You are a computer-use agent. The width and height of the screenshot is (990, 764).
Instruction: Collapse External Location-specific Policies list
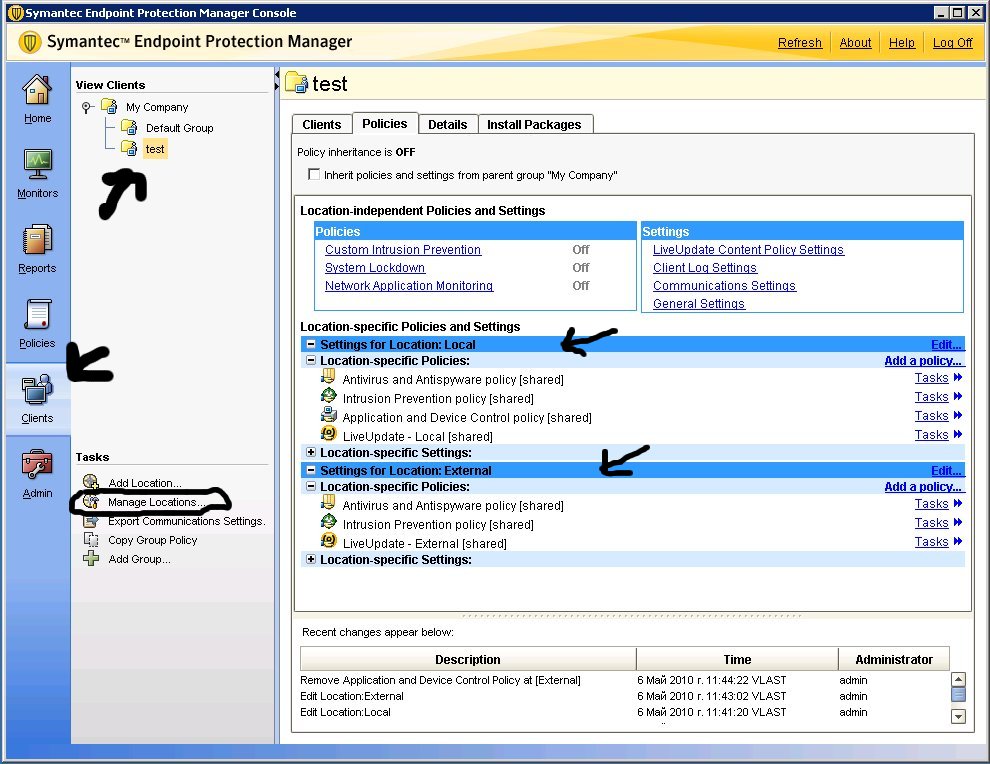[311, 486]
